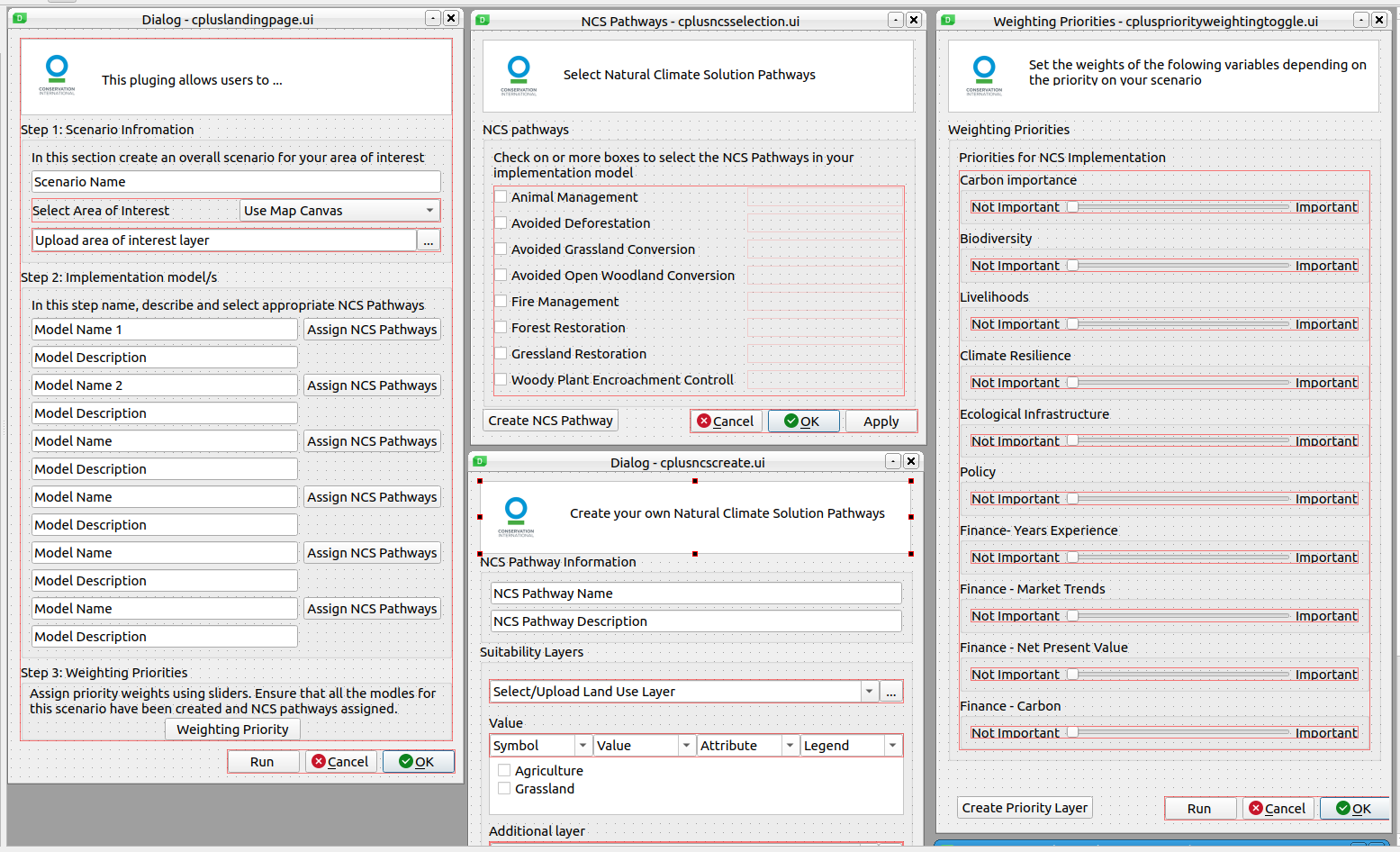Viewport: 1400px width, 852px height.
Task: Click the browse button next to Land Use Layer
Action: (890, 691)
